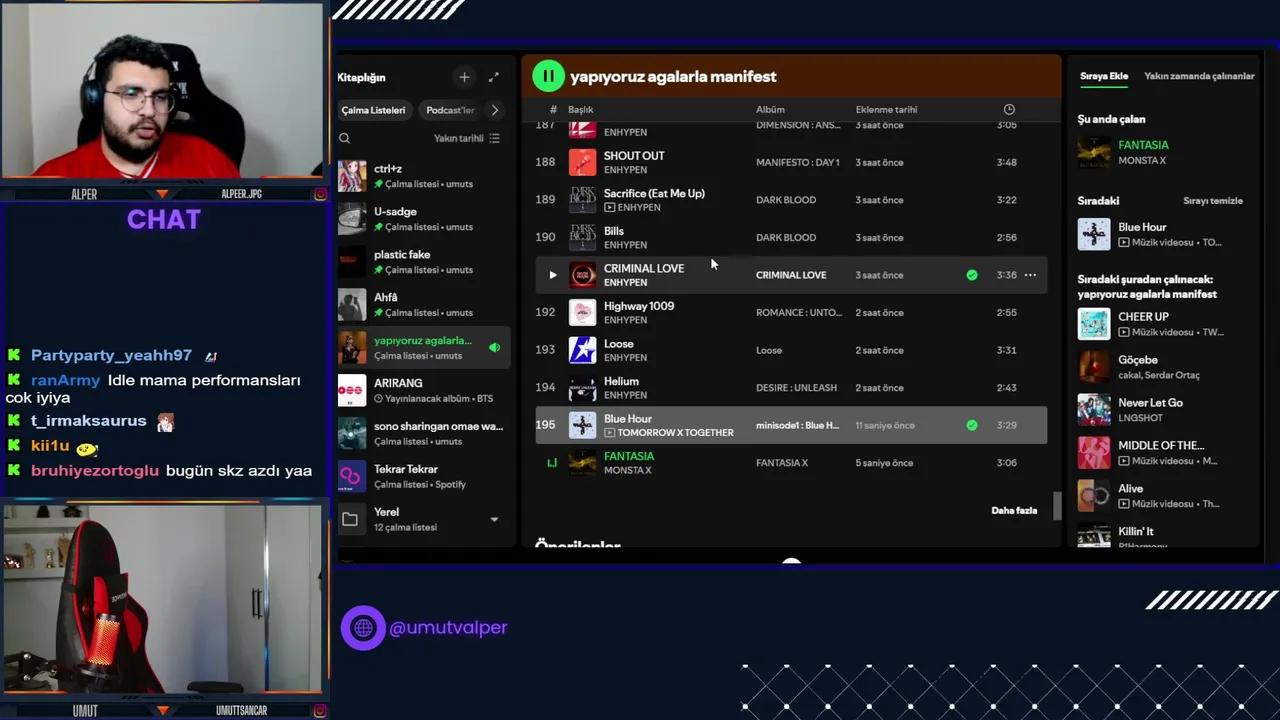Open the Ahfâ playlist
Viewport: 1280px width, 720px height.
[x=423, y=304]
